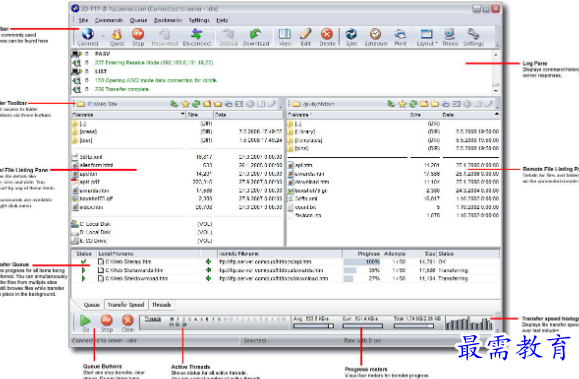Select the C: Local Disk entry
This screenshot has height=379, width=579.
[x=91, y=224]
